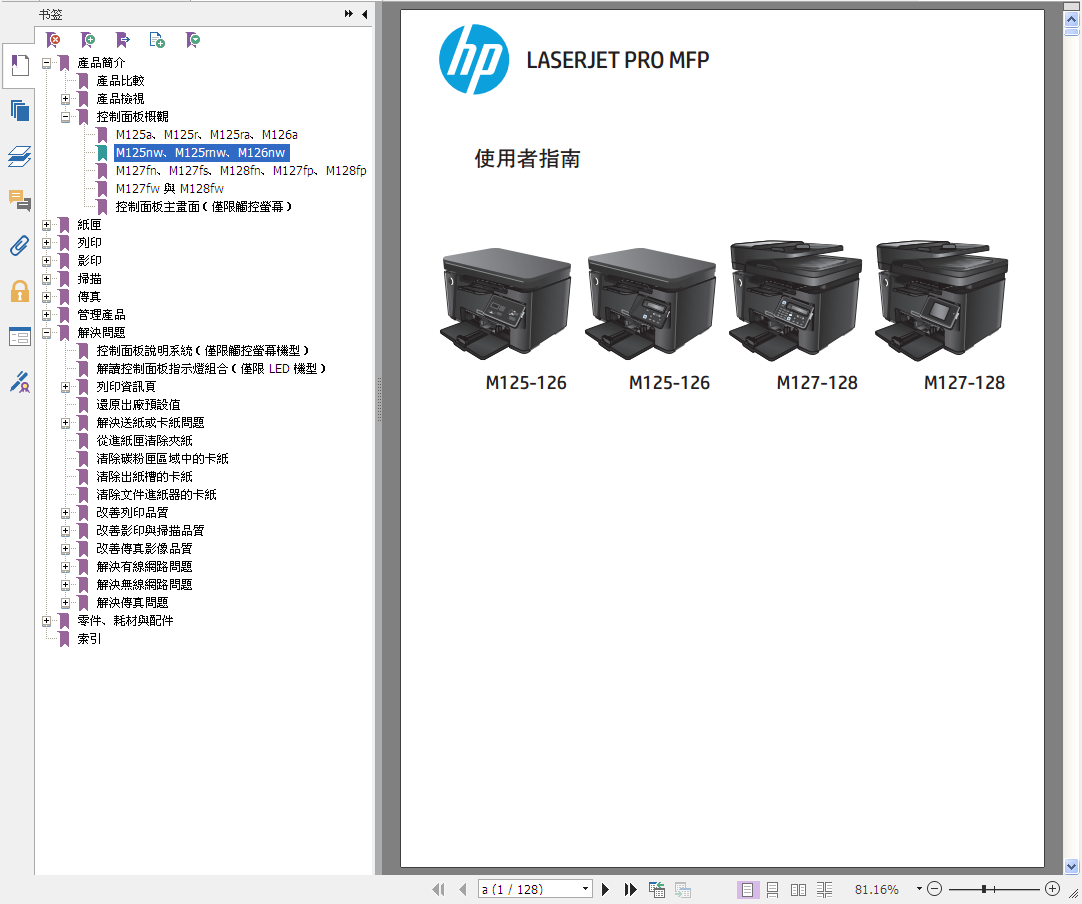Open the M127fw 與 M128fw bookmark
Image resolution: width=1082 pixels, height=904 pixels.
169,188
